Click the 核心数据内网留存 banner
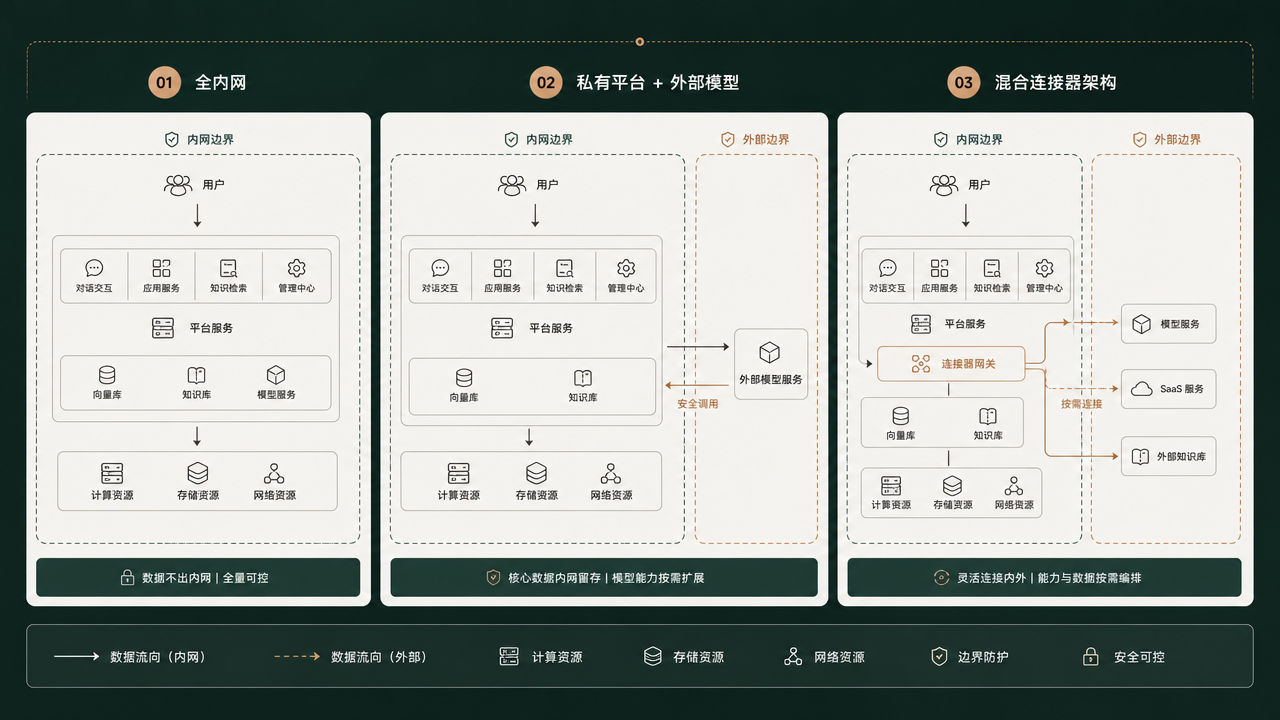The height and width of the screenshot is (720, 1280). click(604, 577)
